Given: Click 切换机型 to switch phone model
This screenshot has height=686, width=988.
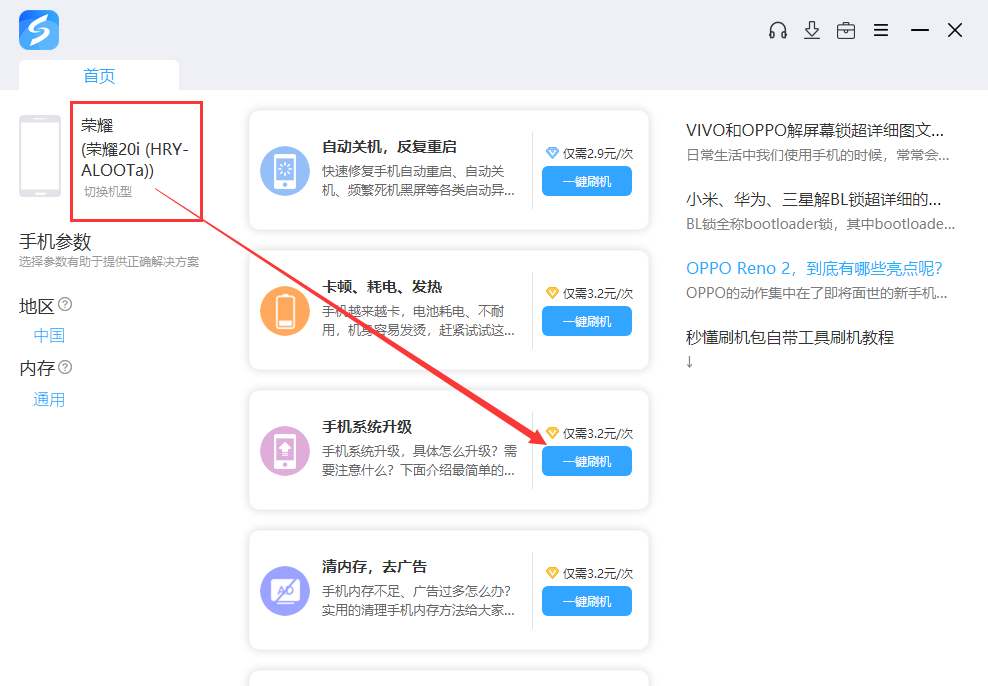Looking at the screenshot, I should coord(108,192).
